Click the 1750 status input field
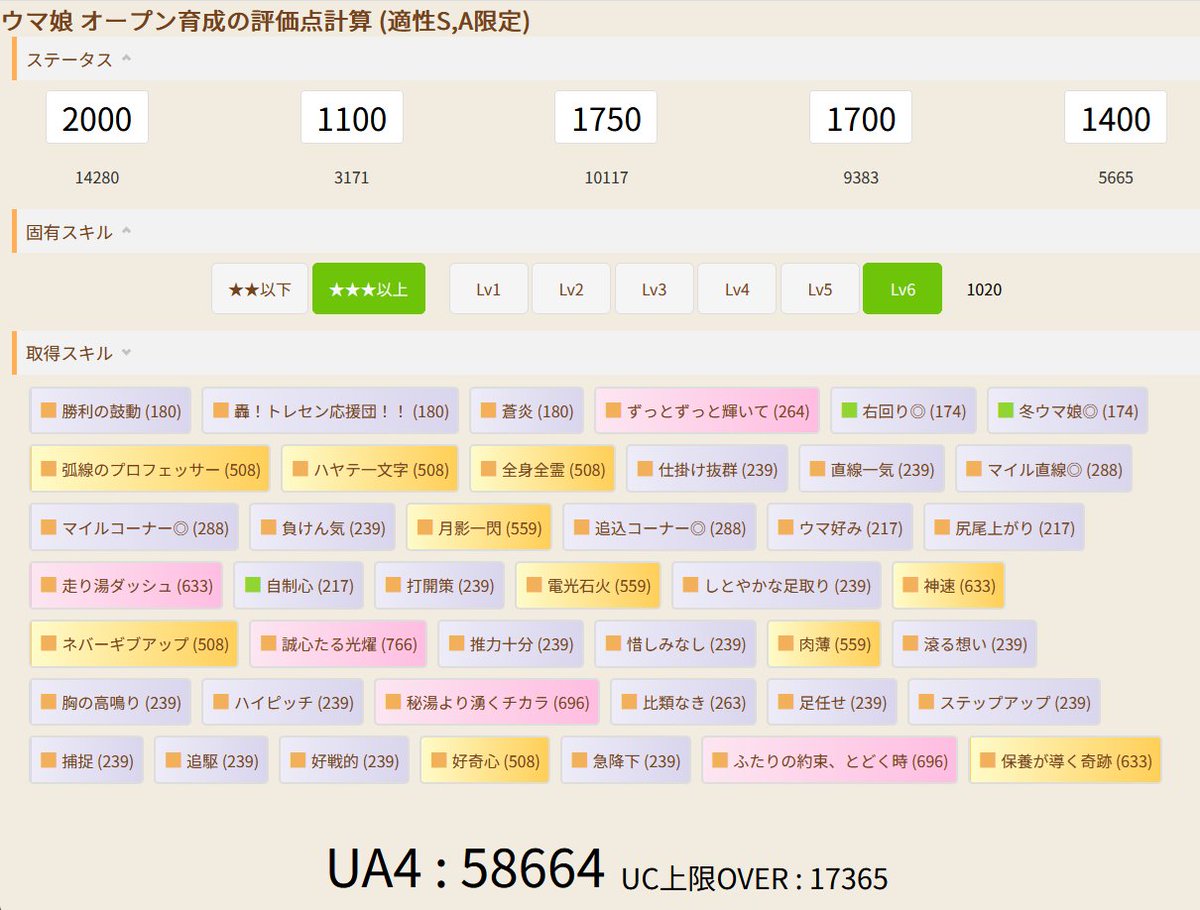The height and width of the screenshot is (910, 1200). click(606, 117)
